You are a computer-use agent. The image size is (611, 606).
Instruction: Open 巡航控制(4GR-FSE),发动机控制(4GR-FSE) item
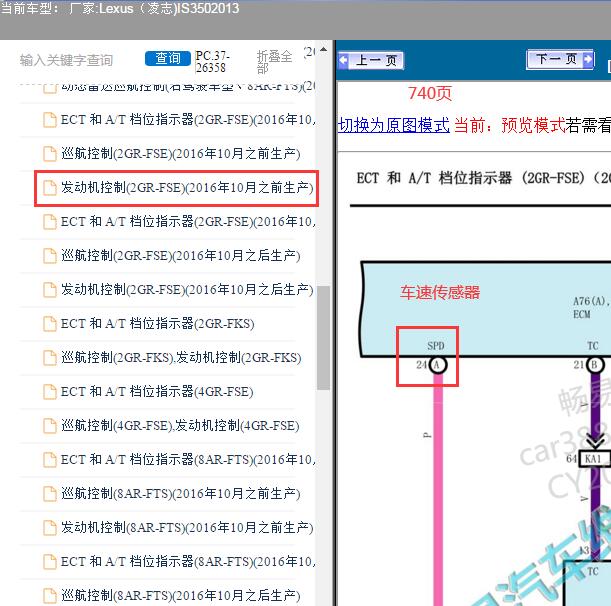click(x=180, y=426)
